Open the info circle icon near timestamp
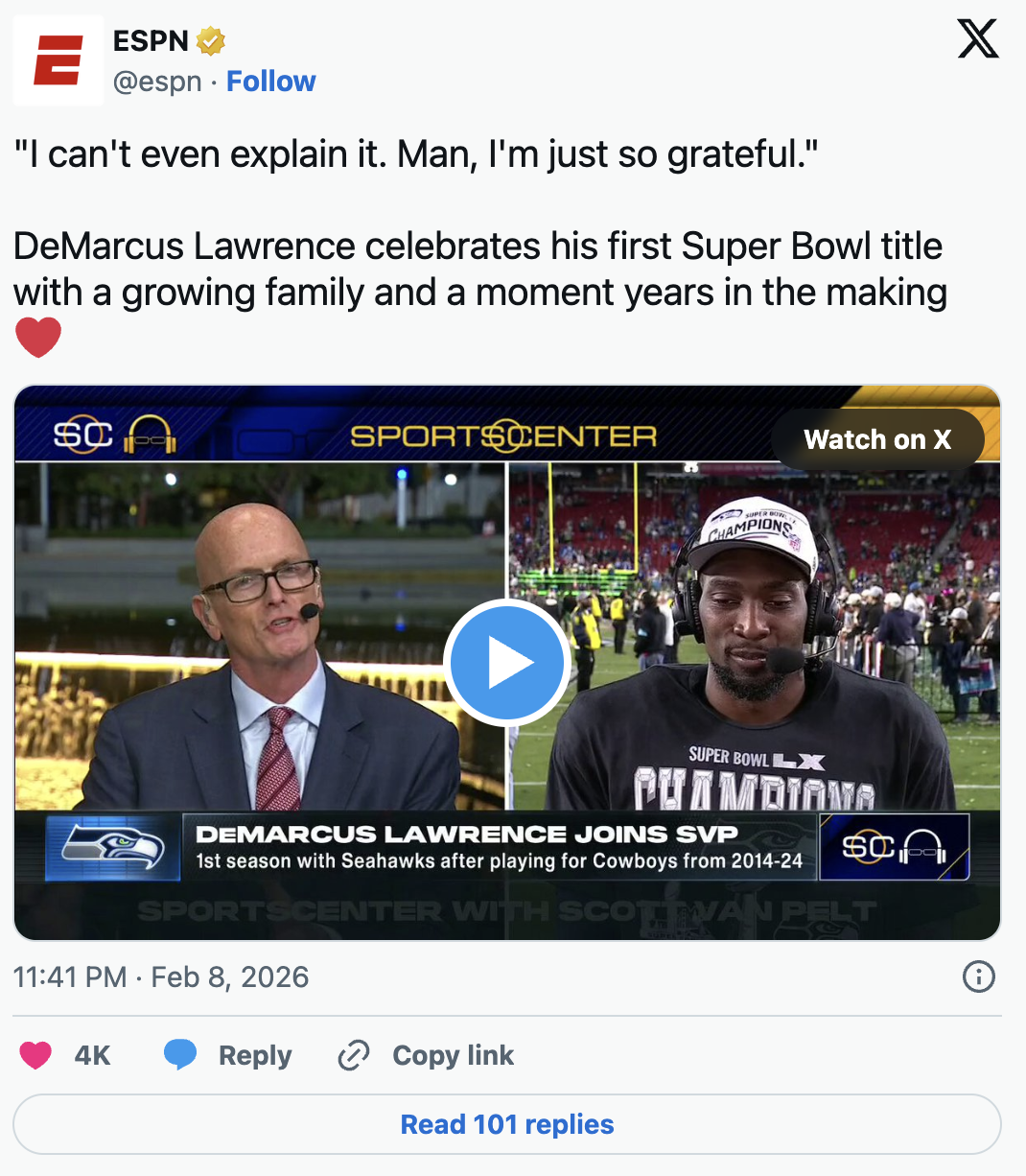 pos(978,977)
